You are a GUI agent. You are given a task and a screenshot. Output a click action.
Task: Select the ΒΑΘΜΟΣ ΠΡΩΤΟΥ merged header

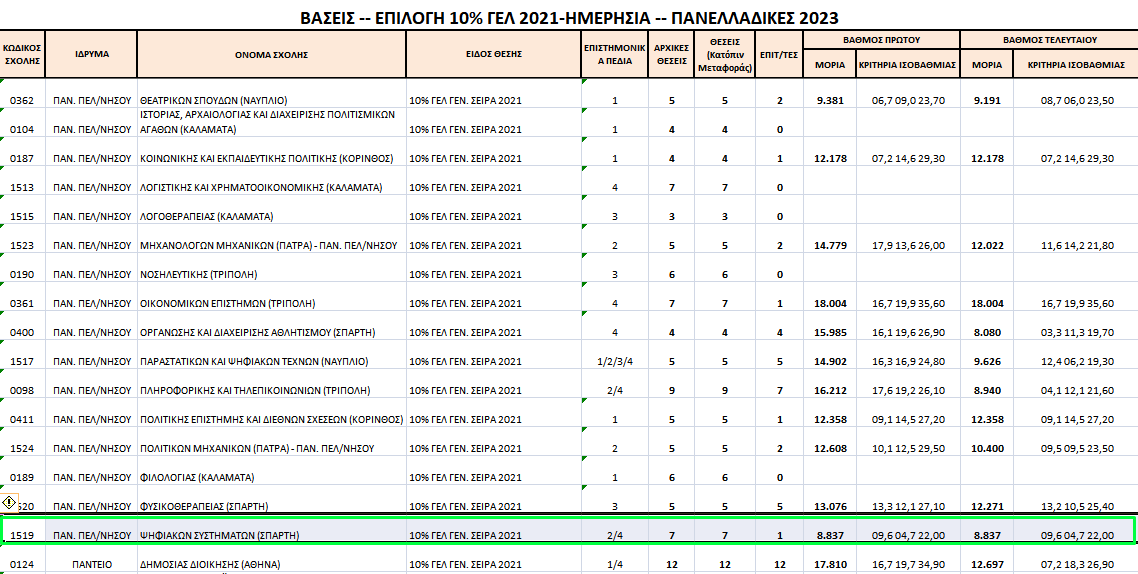pos(882,40)
